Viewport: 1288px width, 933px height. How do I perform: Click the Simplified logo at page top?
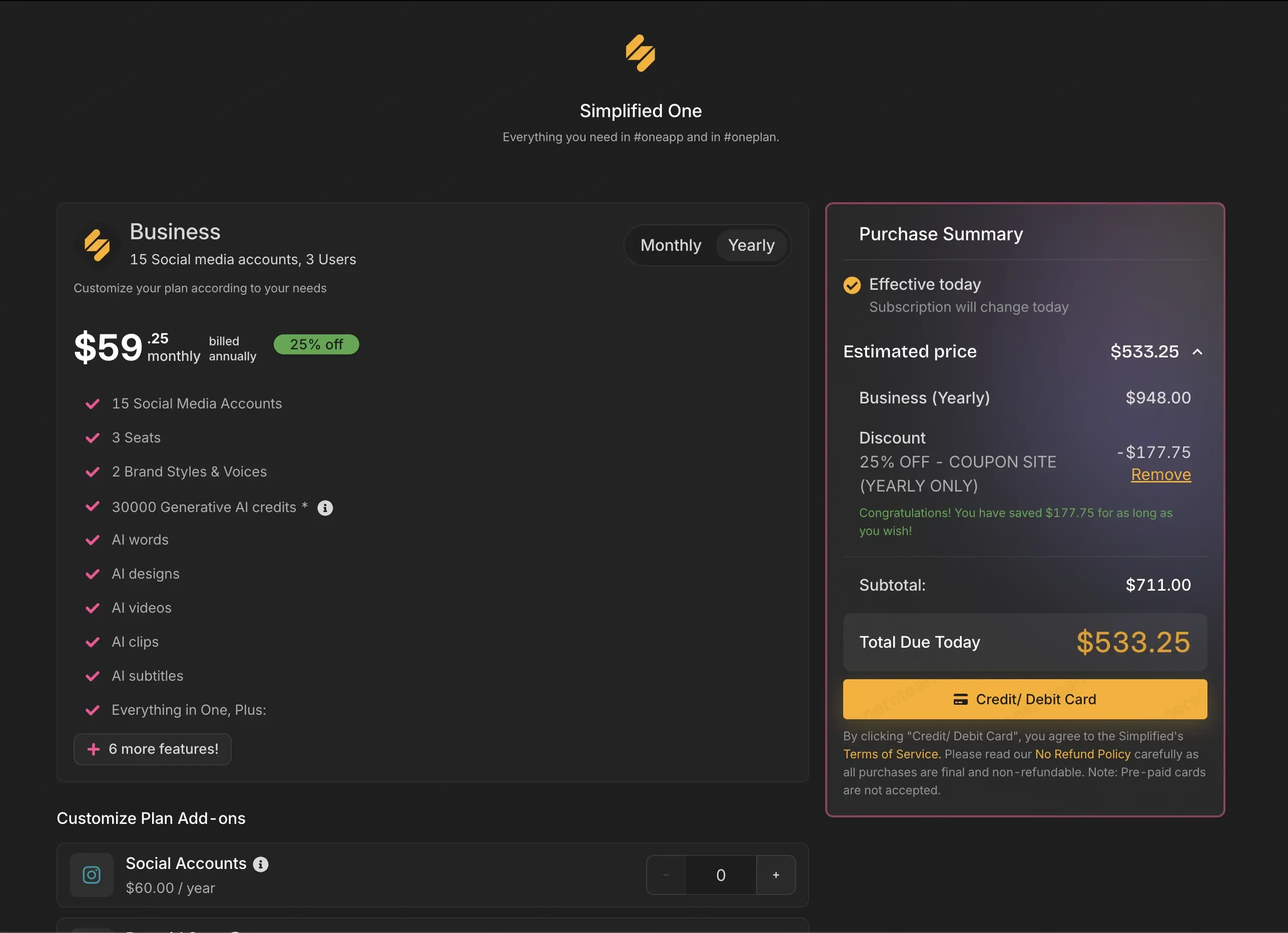(640, 53)
